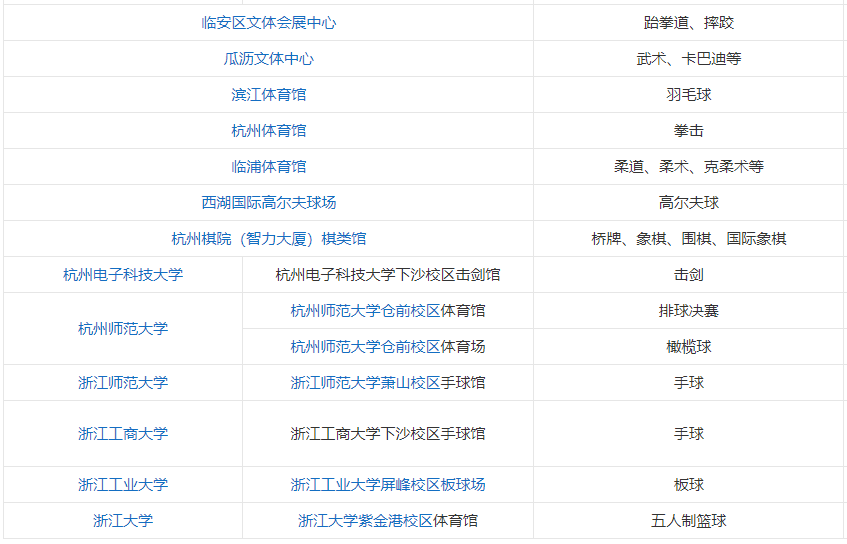The width and height of the screenshot is (847, 544).
Task: Open 浙江工业大学屏峰校区板球场 link
Action: [x=388, y=485]
